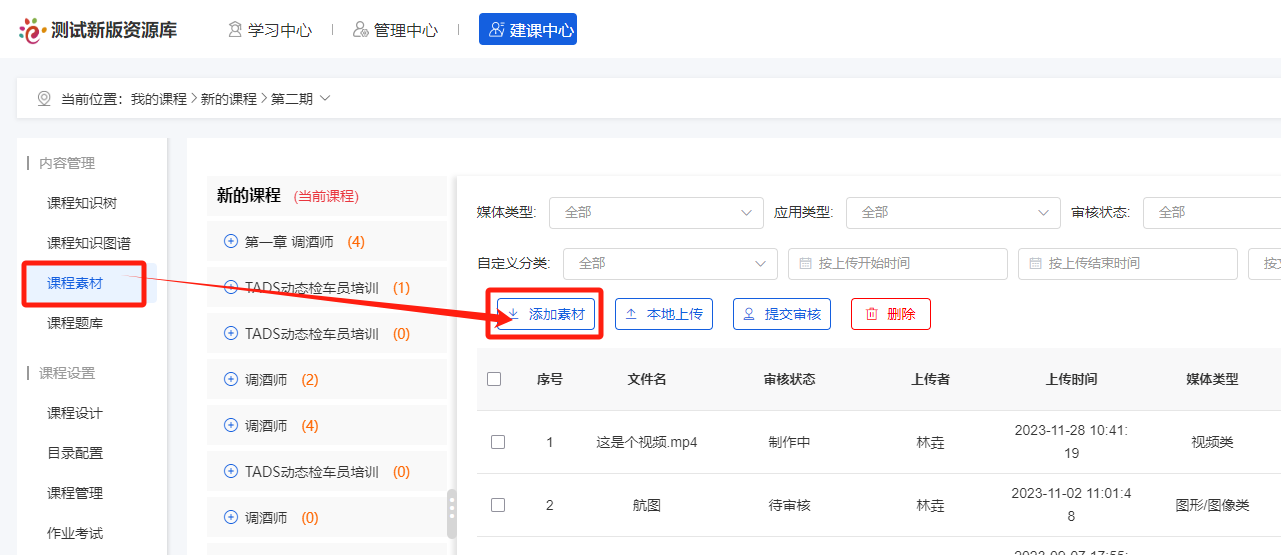
Task: Click 上传时间 column header
Action: click(x=1071, y=379)
